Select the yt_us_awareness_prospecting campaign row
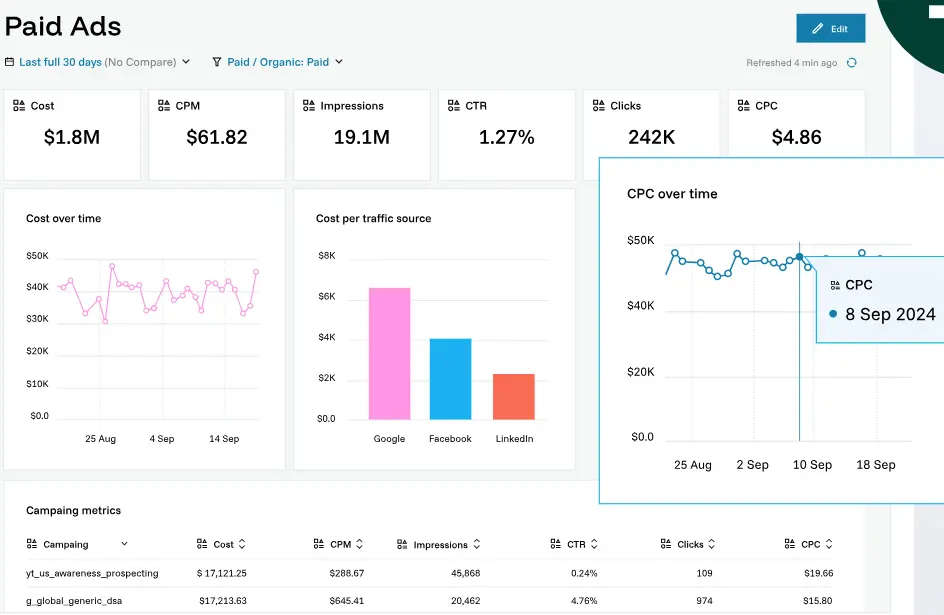This screenshot has height=615, width=944. (92, 573)
